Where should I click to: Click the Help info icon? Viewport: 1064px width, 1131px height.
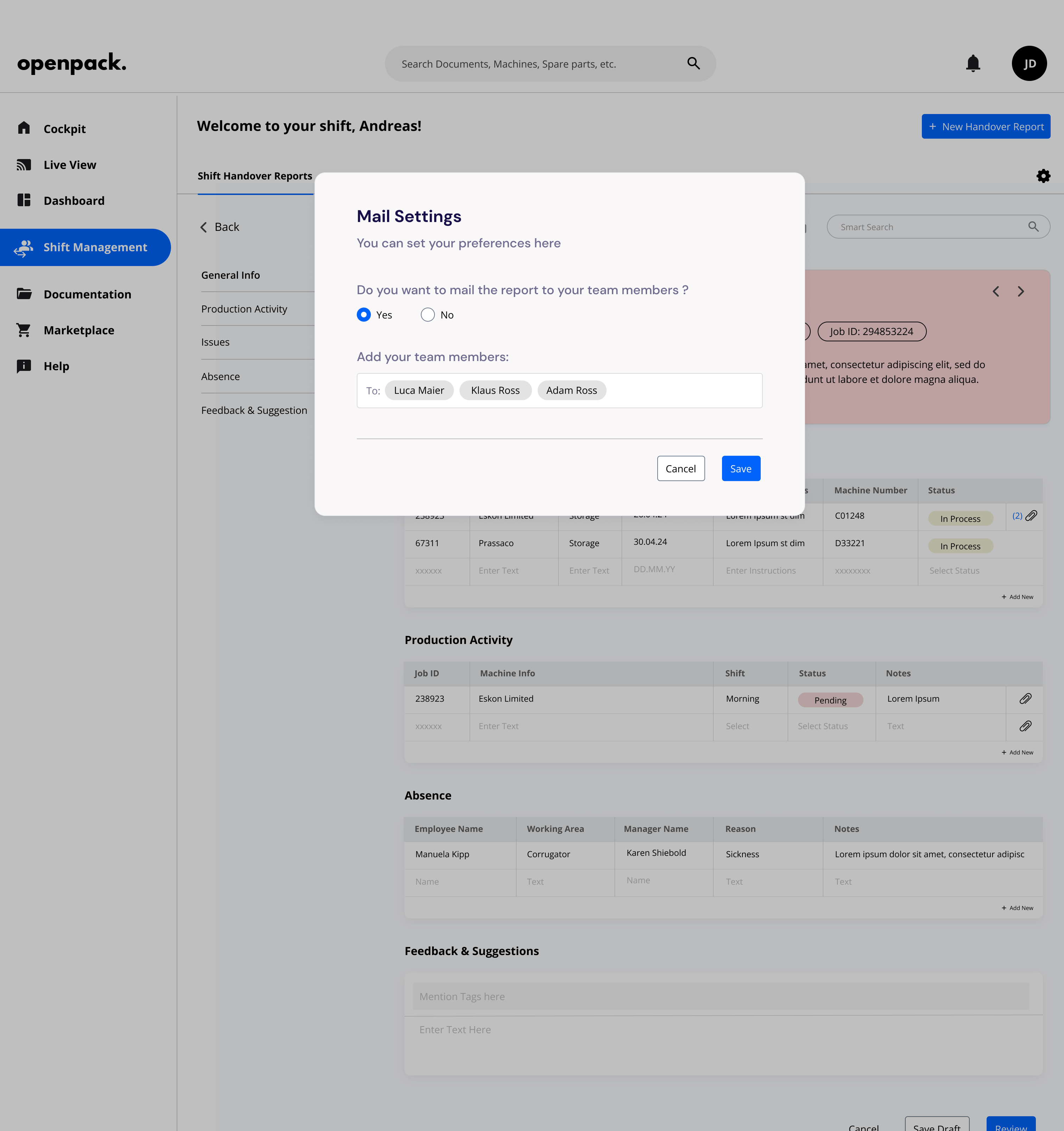coord(24,366)
